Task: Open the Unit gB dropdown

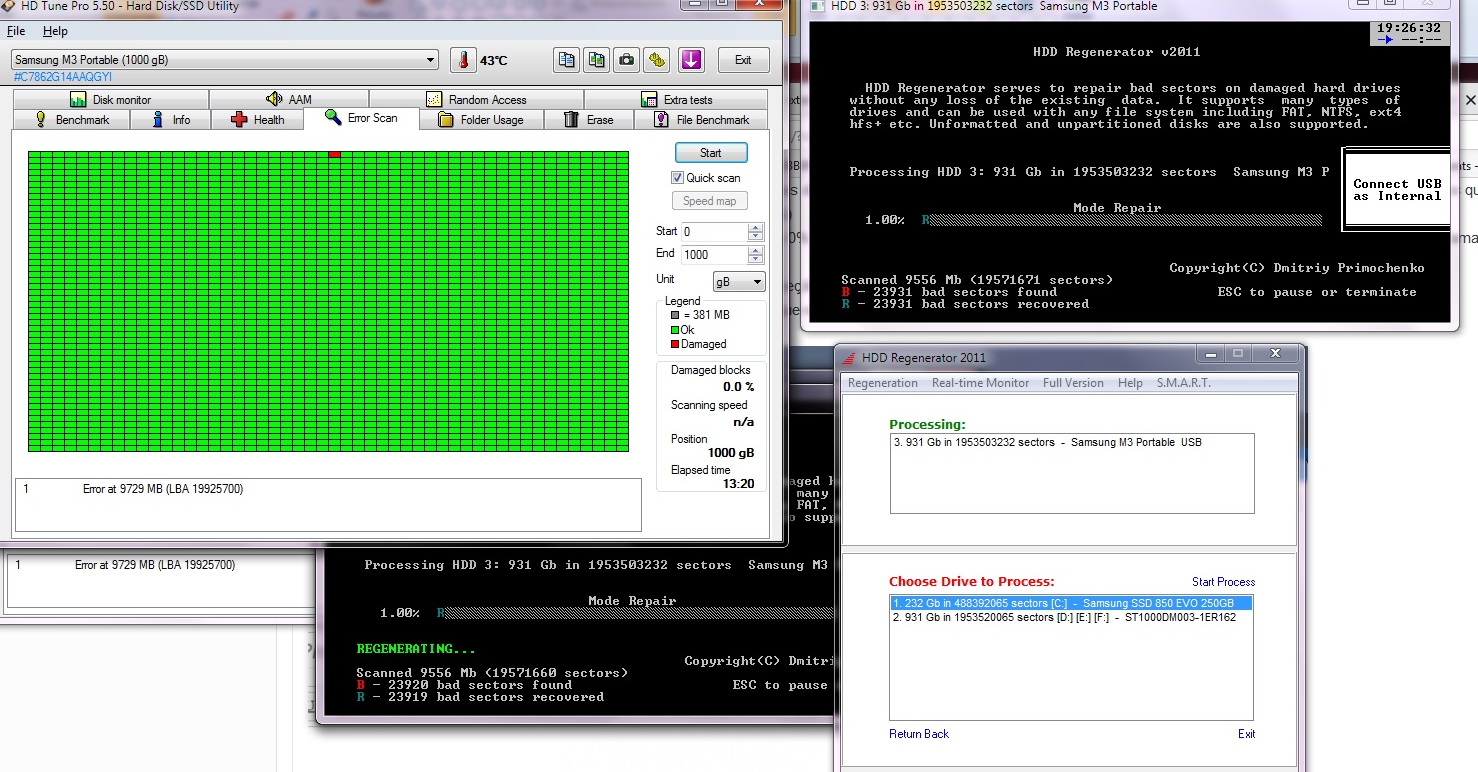Action: tap(739, 282)
